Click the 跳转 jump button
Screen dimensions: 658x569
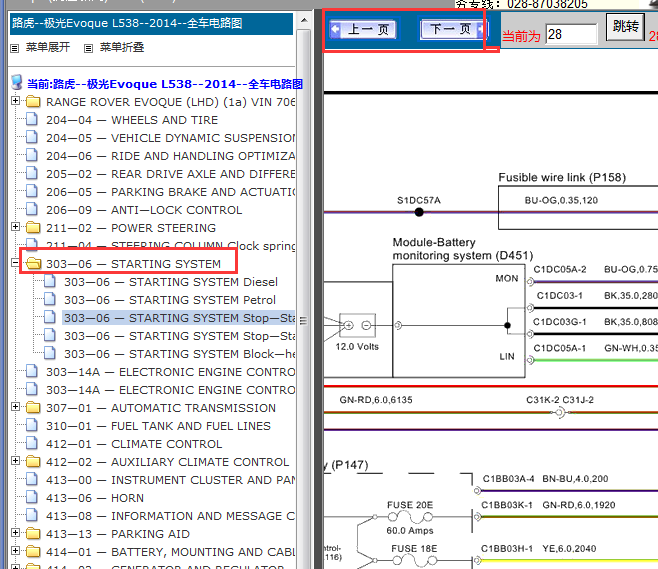625,26
